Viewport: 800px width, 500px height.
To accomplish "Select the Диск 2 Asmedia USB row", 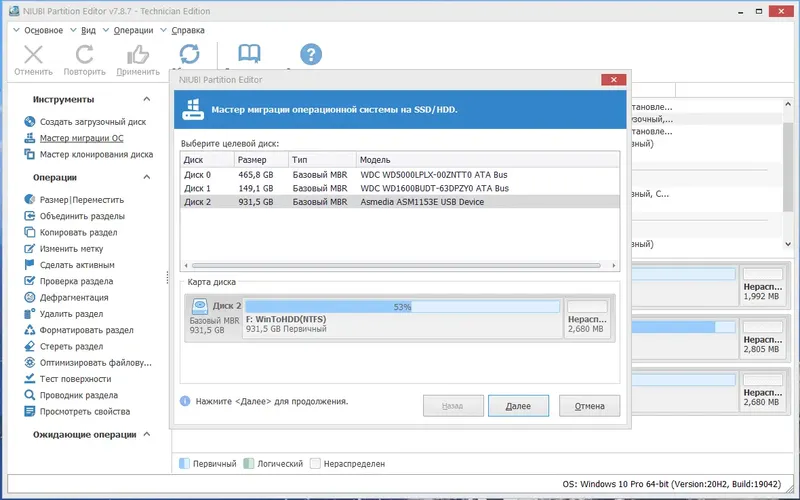I will (400, 202).
